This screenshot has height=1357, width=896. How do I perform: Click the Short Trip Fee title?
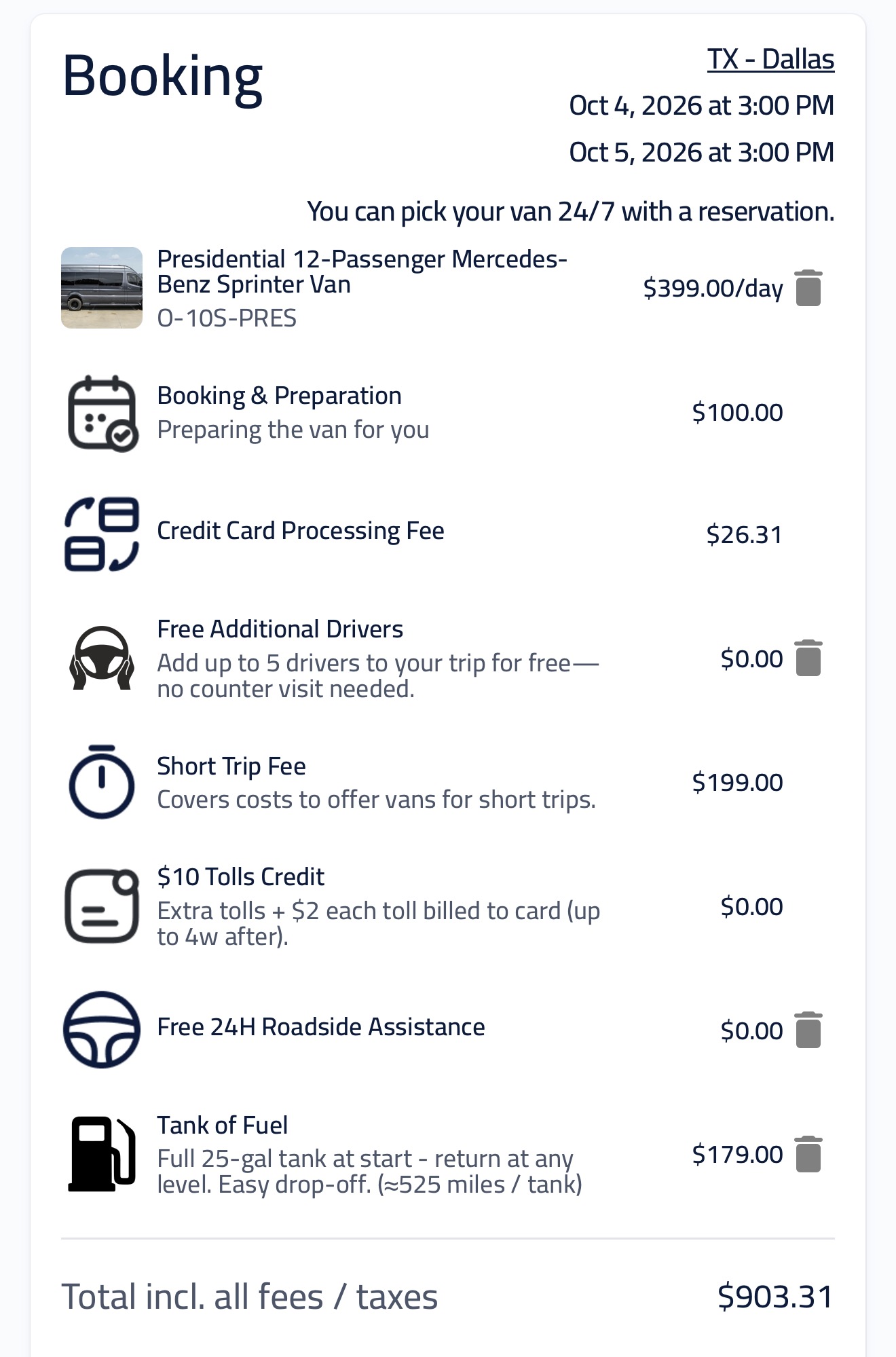(x=231, y=766)
